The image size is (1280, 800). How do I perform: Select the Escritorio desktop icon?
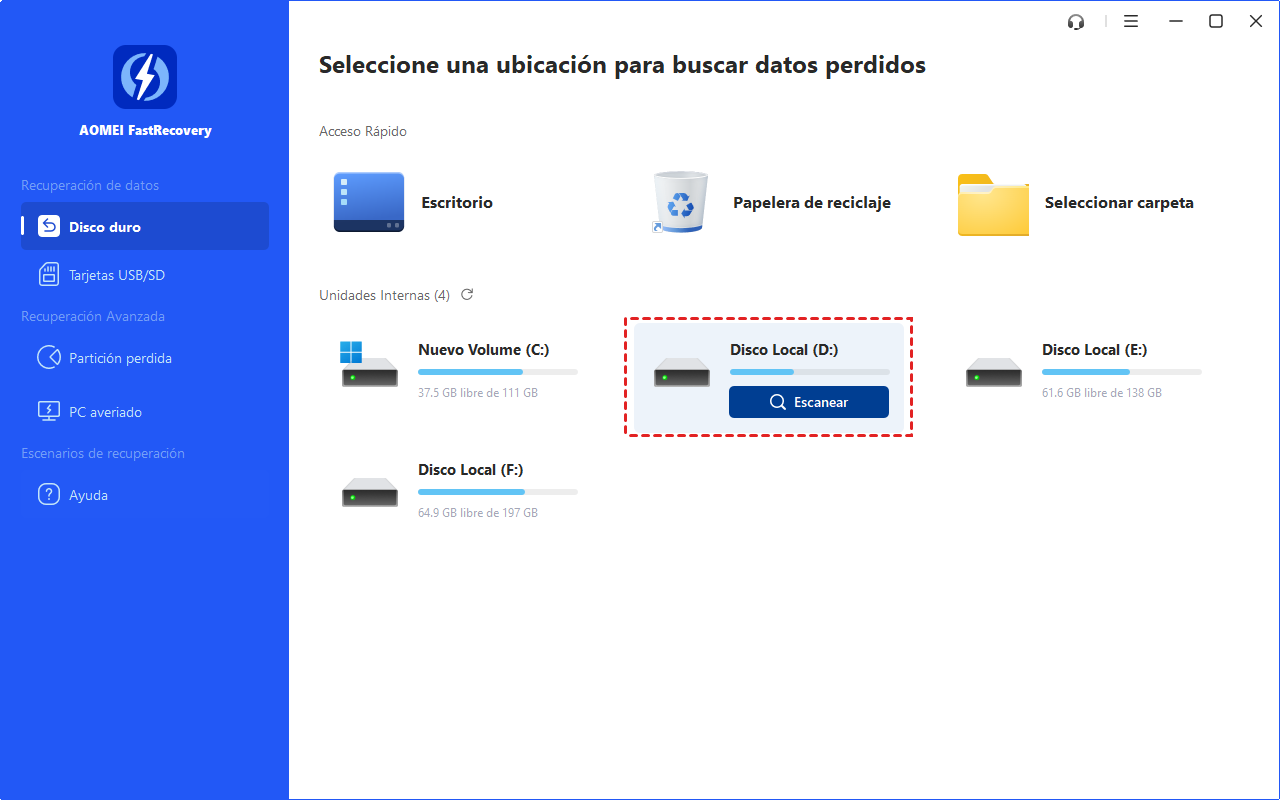point(369,203)
